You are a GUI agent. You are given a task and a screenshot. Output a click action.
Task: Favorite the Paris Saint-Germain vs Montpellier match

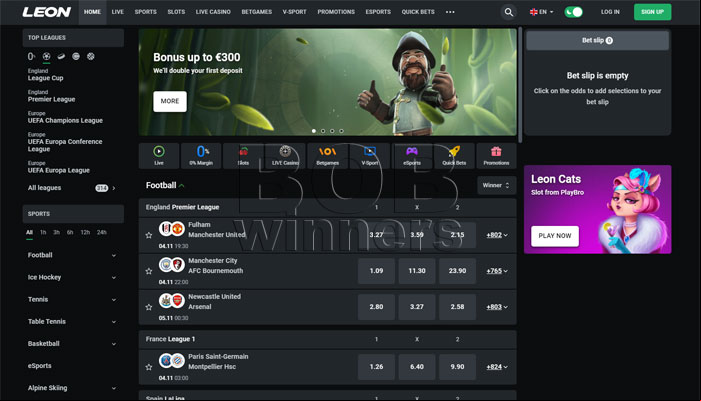click(149, 367)
